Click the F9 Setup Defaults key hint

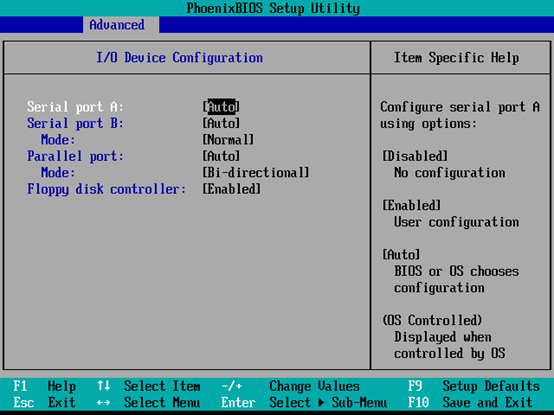(474, 386)
